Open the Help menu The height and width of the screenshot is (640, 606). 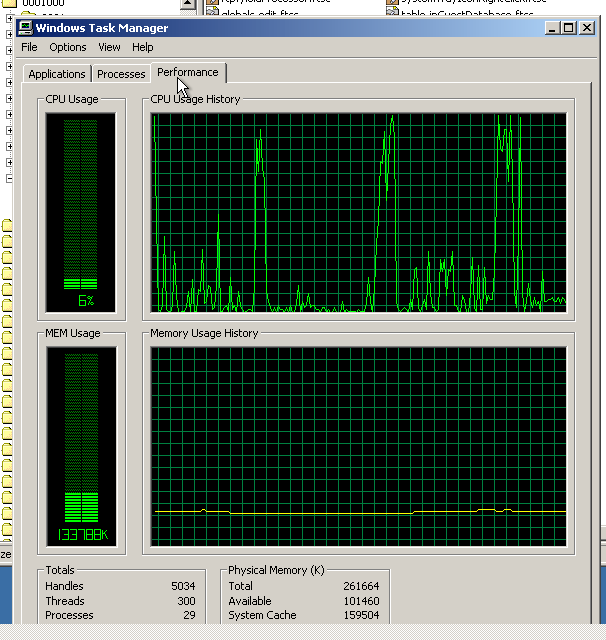(x=143, y=47)
